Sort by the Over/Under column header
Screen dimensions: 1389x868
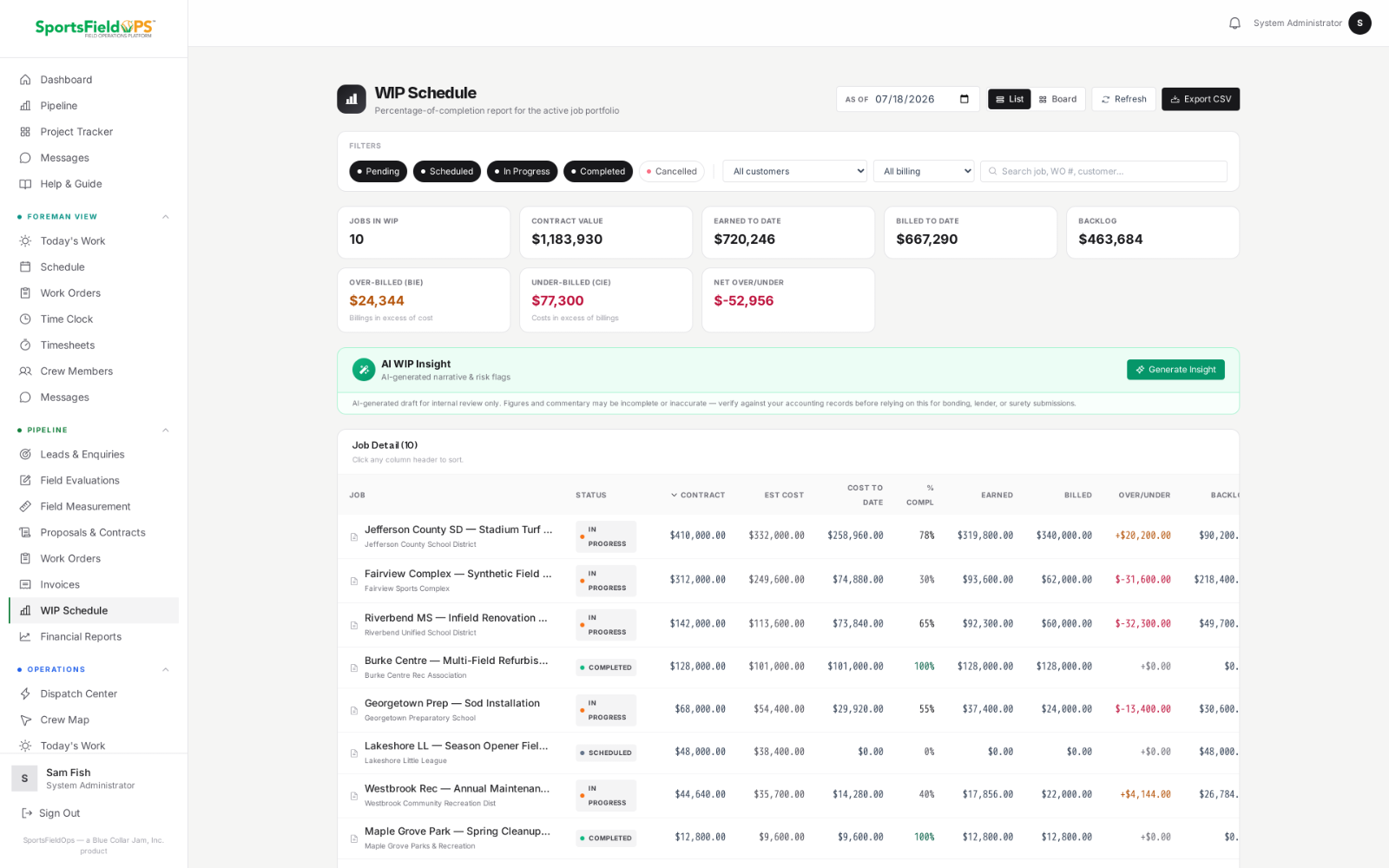[x=1144, y=496]
